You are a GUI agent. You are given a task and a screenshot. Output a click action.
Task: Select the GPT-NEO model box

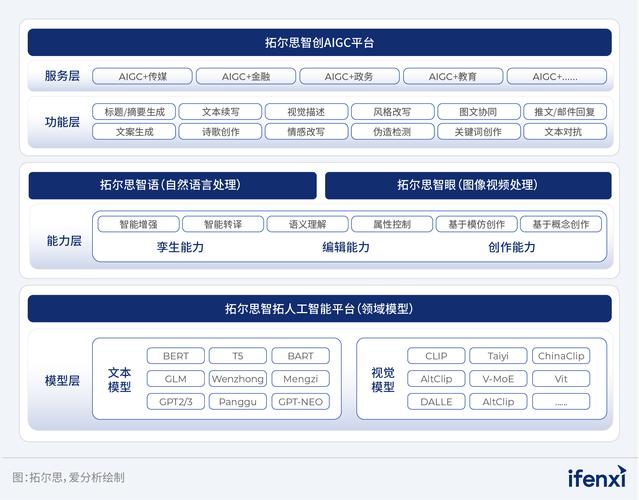pos(300,401)
